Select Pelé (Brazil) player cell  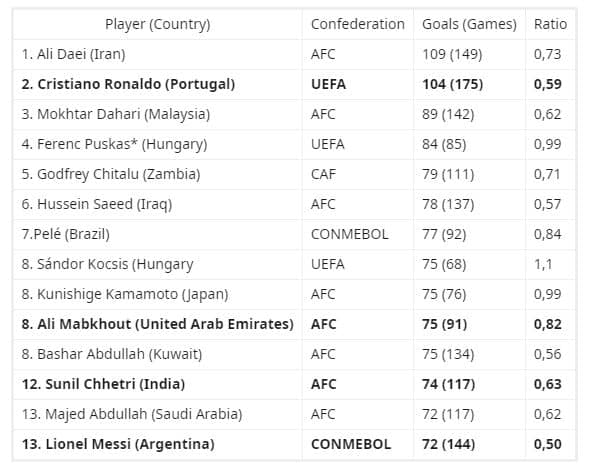(x=157, y=235)
